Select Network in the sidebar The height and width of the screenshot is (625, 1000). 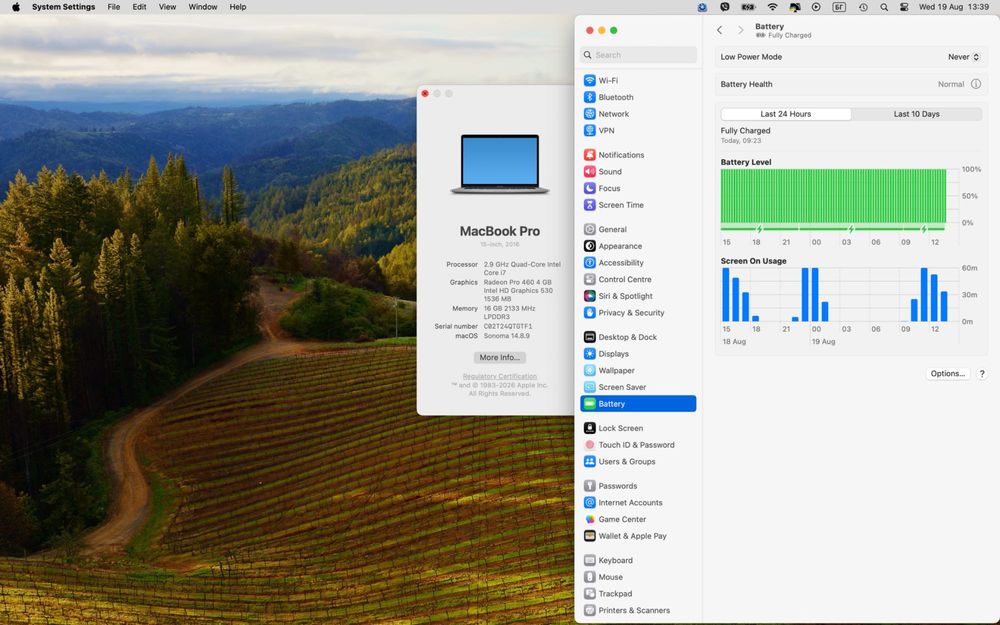(x=638, y=114)
